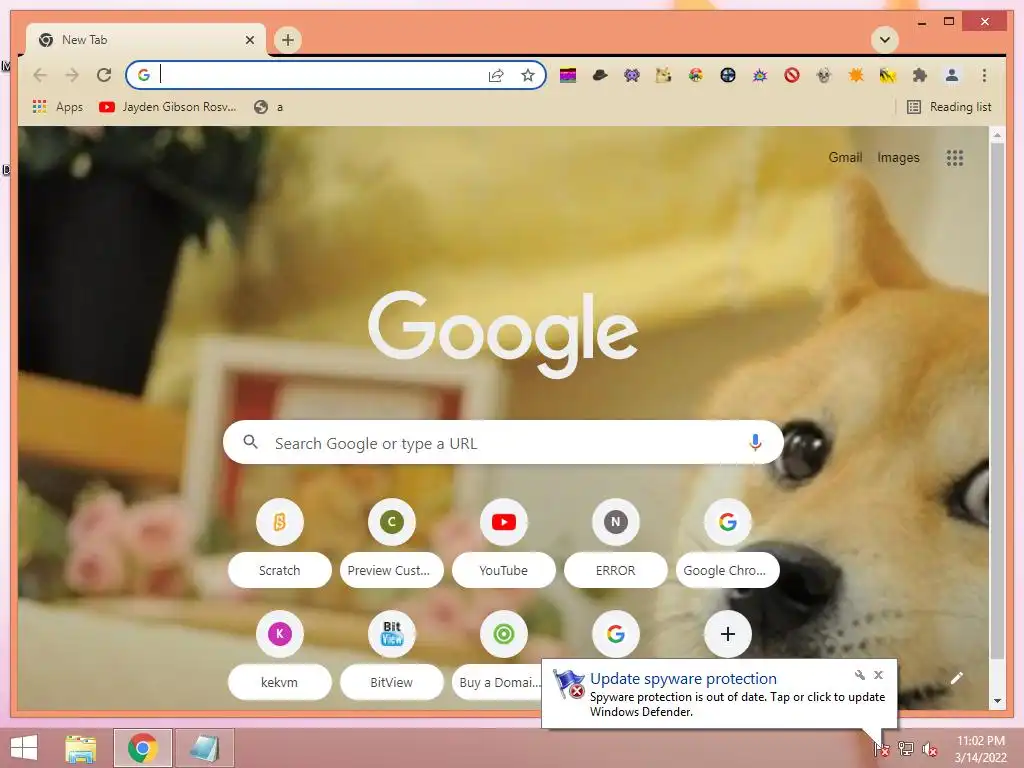Start voice search with microphone

point(755,443)
